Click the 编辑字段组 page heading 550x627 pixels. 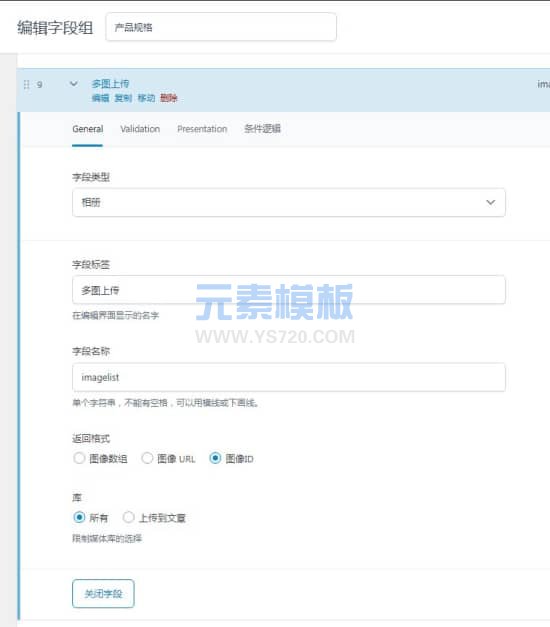coord(55,28)
